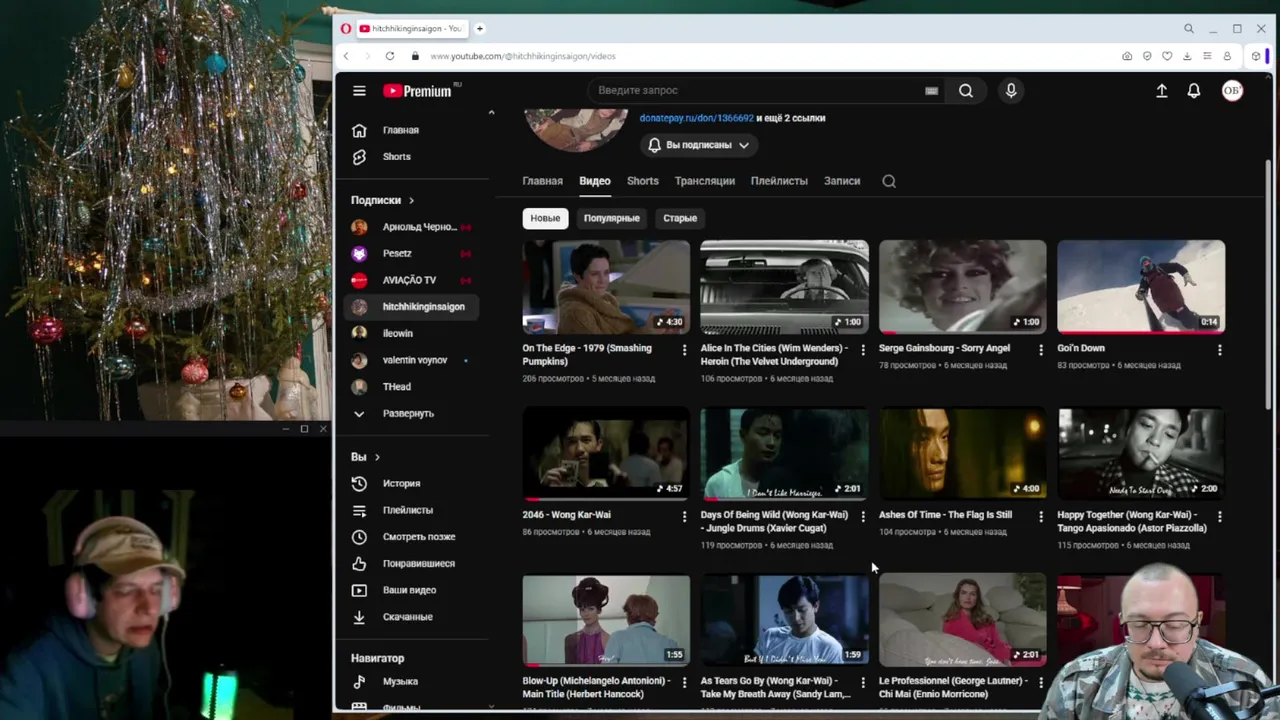Play the Blow-Up video thumbnail
Image resolution: width=1280 pixels, height=720 pixels.
click(606, 620)
